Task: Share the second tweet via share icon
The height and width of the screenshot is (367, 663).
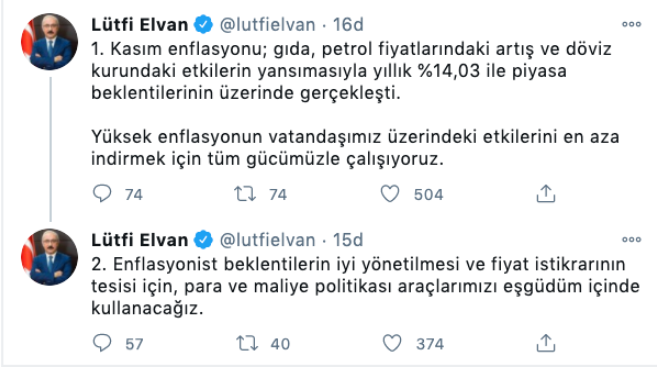Action: (x=545, y=343)
